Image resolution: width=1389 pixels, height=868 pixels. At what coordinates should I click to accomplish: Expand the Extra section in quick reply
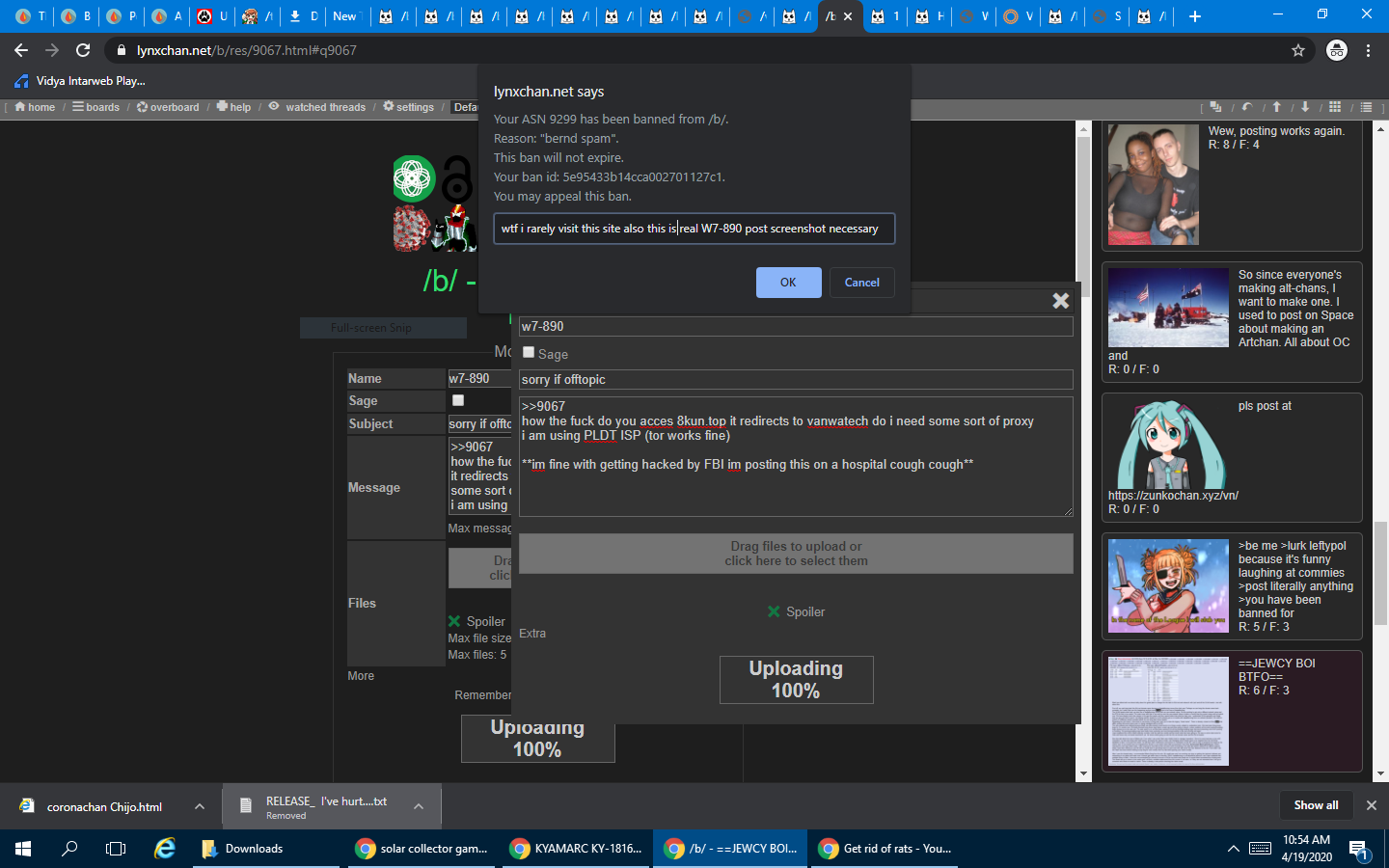532,634
